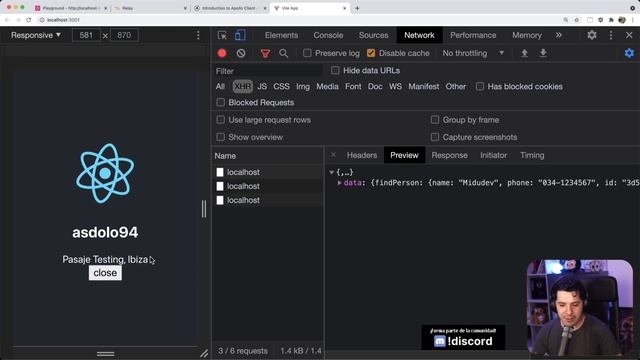The width and height of the screenshot is (640, 360).
Task: Go back in browser history
Action: point(7,20)
